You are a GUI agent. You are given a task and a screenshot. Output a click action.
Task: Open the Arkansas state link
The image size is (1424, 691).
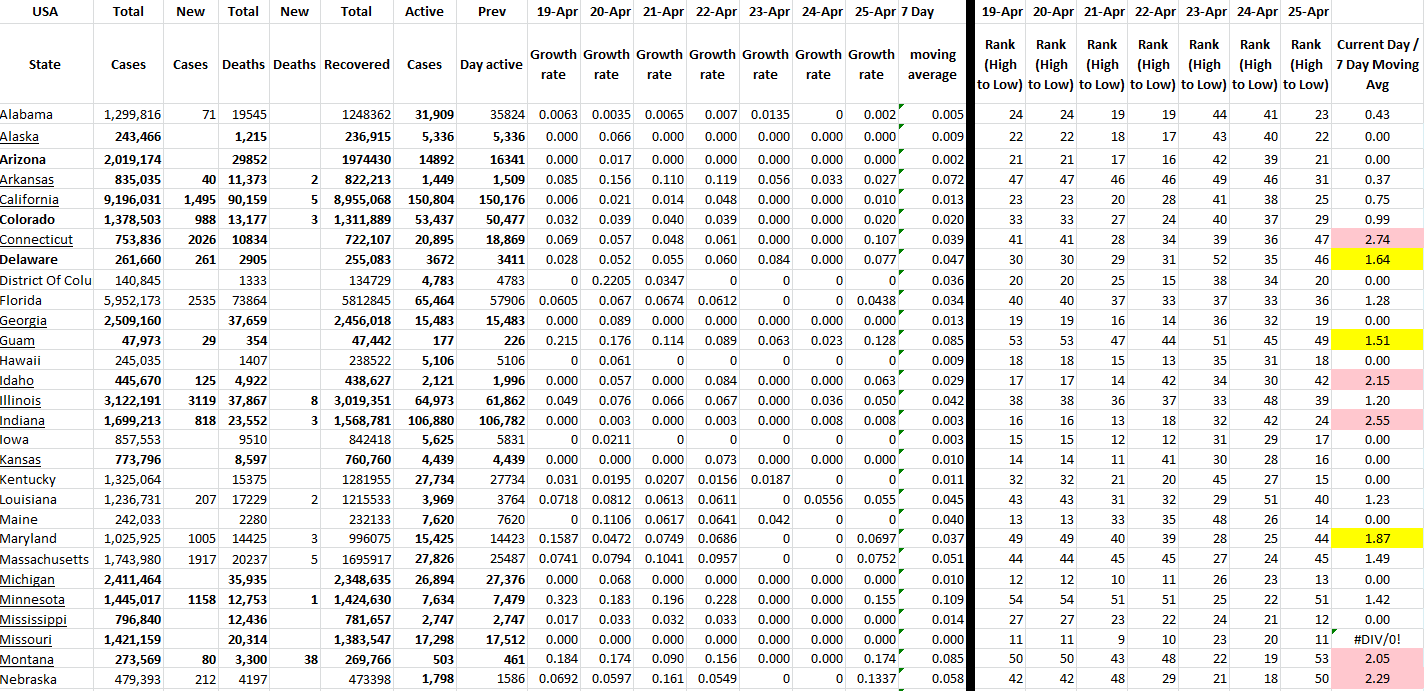click(x=27, y=180)
